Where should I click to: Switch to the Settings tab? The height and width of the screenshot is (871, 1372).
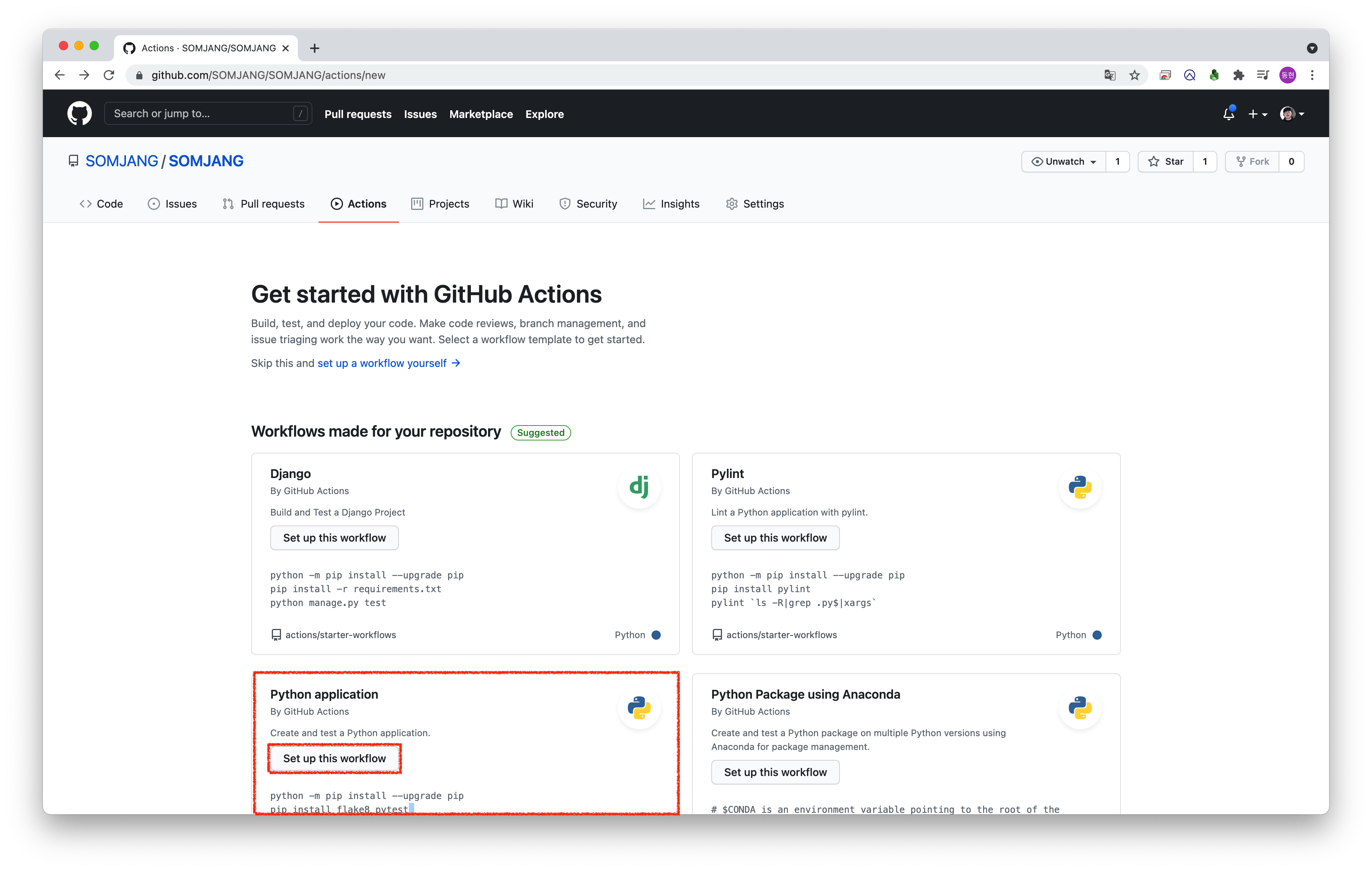(x=755, y=204)
